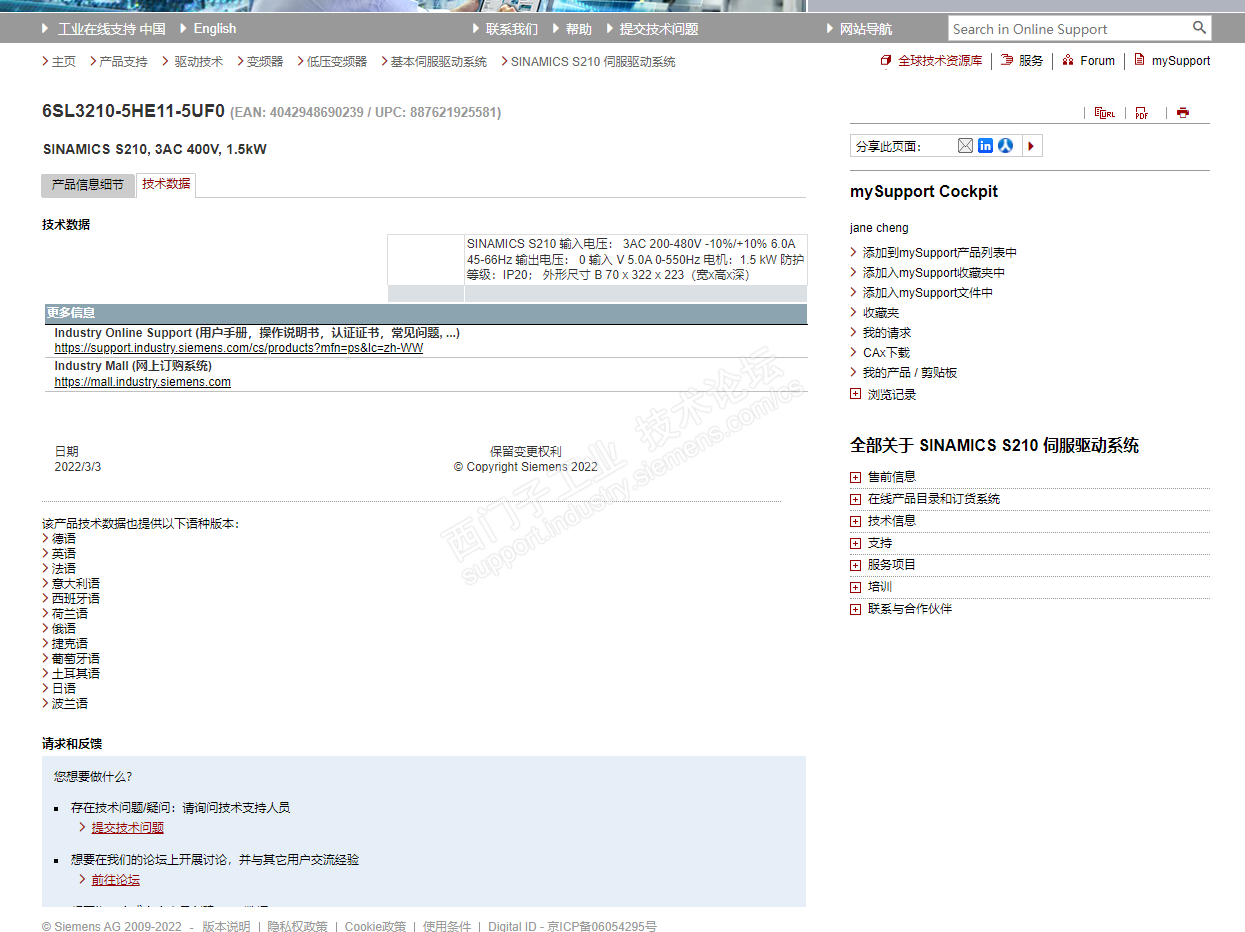Open 收藏夹 in mySupport Cockpit
Viewport: 1245px width, 932px height.
tap(881, 313)
